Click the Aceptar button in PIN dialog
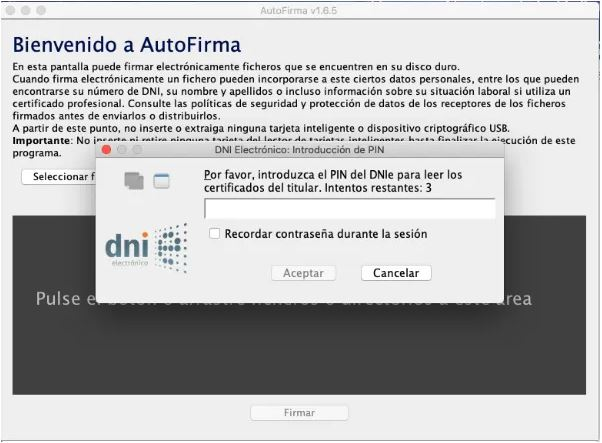The image size is (602, 443). click(303, 273)
